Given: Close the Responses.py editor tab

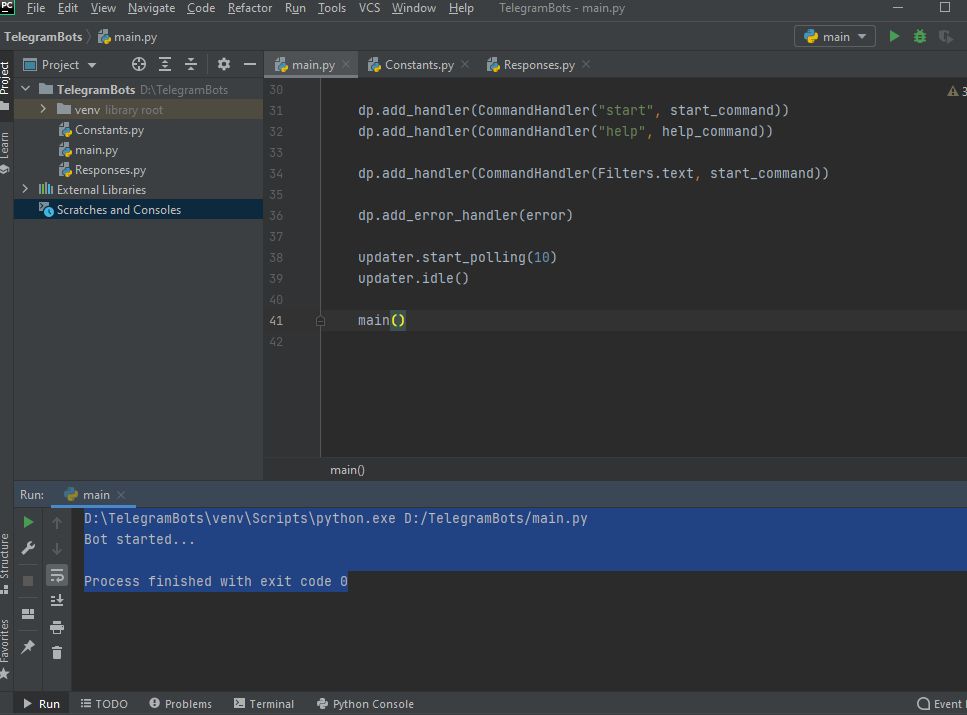Looking at the screenshot, I should [x=586, y=64].
